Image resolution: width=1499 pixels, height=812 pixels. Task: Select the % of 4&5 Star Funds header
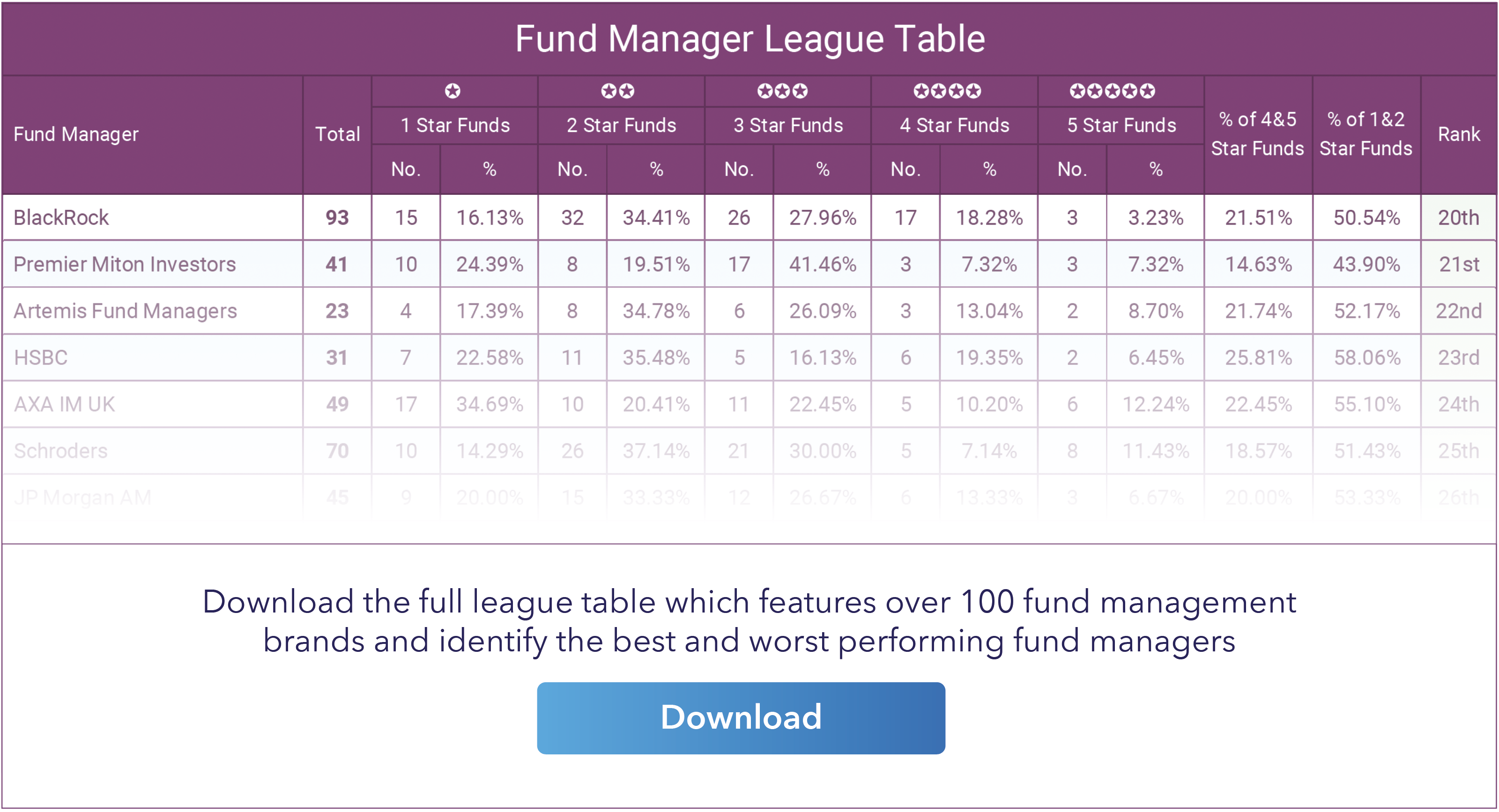(1257, 134)
